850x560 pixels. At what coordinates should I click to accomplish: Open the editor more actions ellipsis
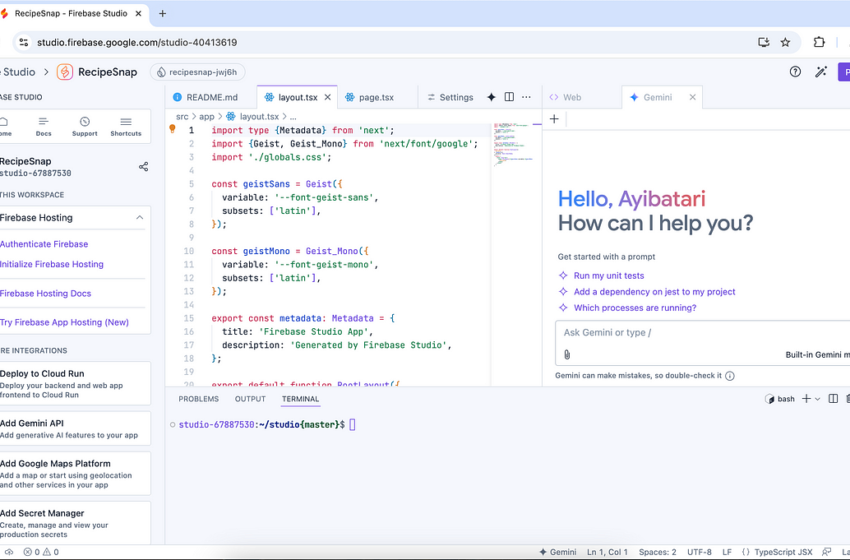click(x=526, y=97)
